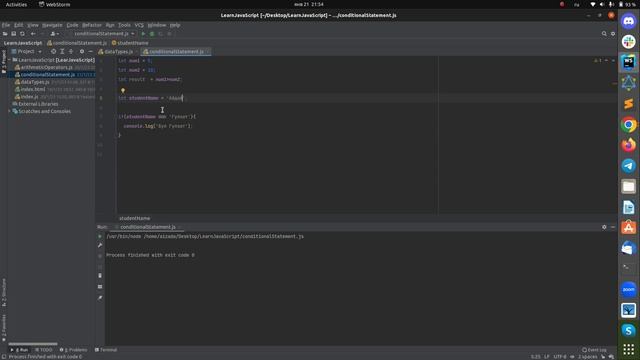
Task: Click the UTF-8 encoding in status bar
Action: tap(560, 357)
